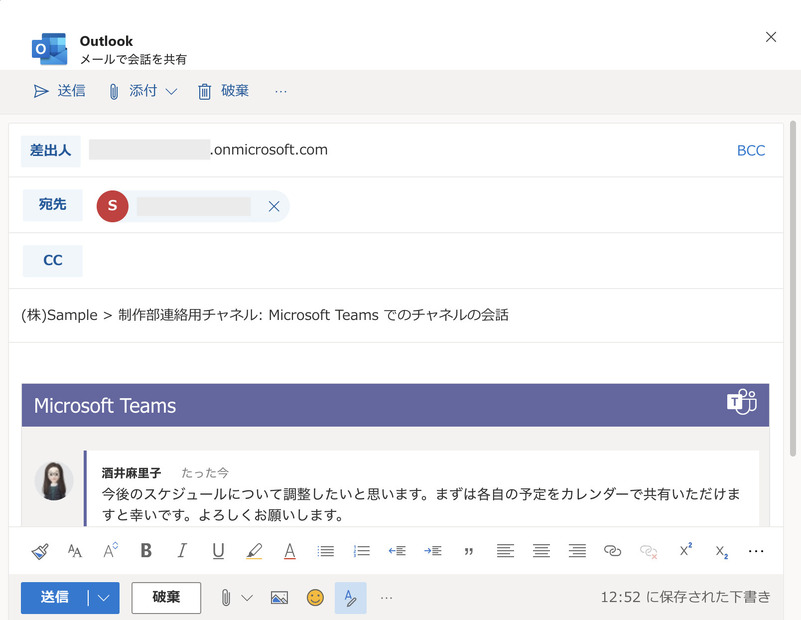The height and width of the screenshot is (620, 801).
Task: Click the bottom 破棄 discard button
Action: 166,598
